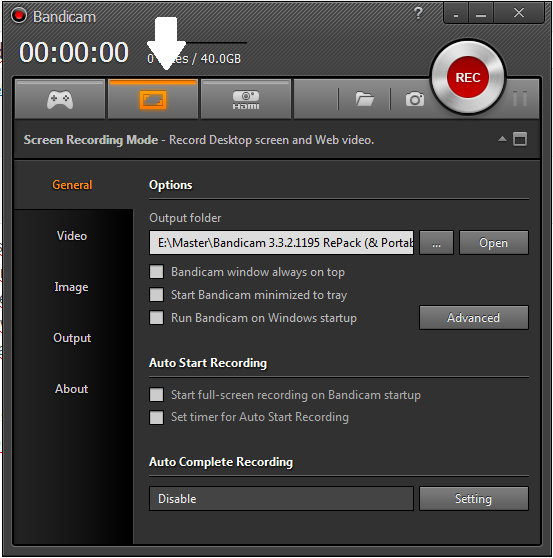Go to the Output tab
Screen dimensions: 553x558
72,338
